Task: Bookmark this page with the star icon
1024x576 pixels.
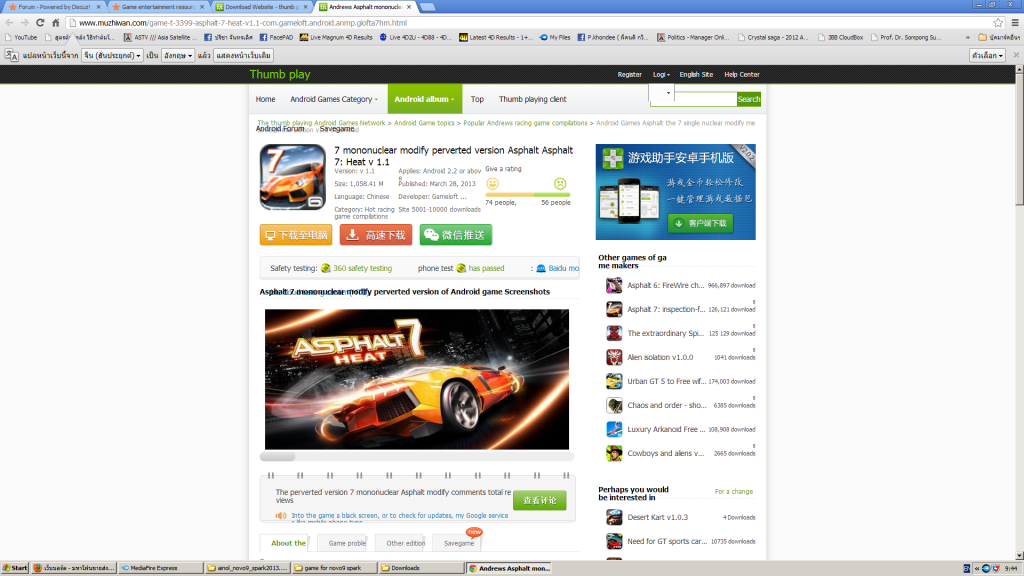Action: click(x=998, y=23)
